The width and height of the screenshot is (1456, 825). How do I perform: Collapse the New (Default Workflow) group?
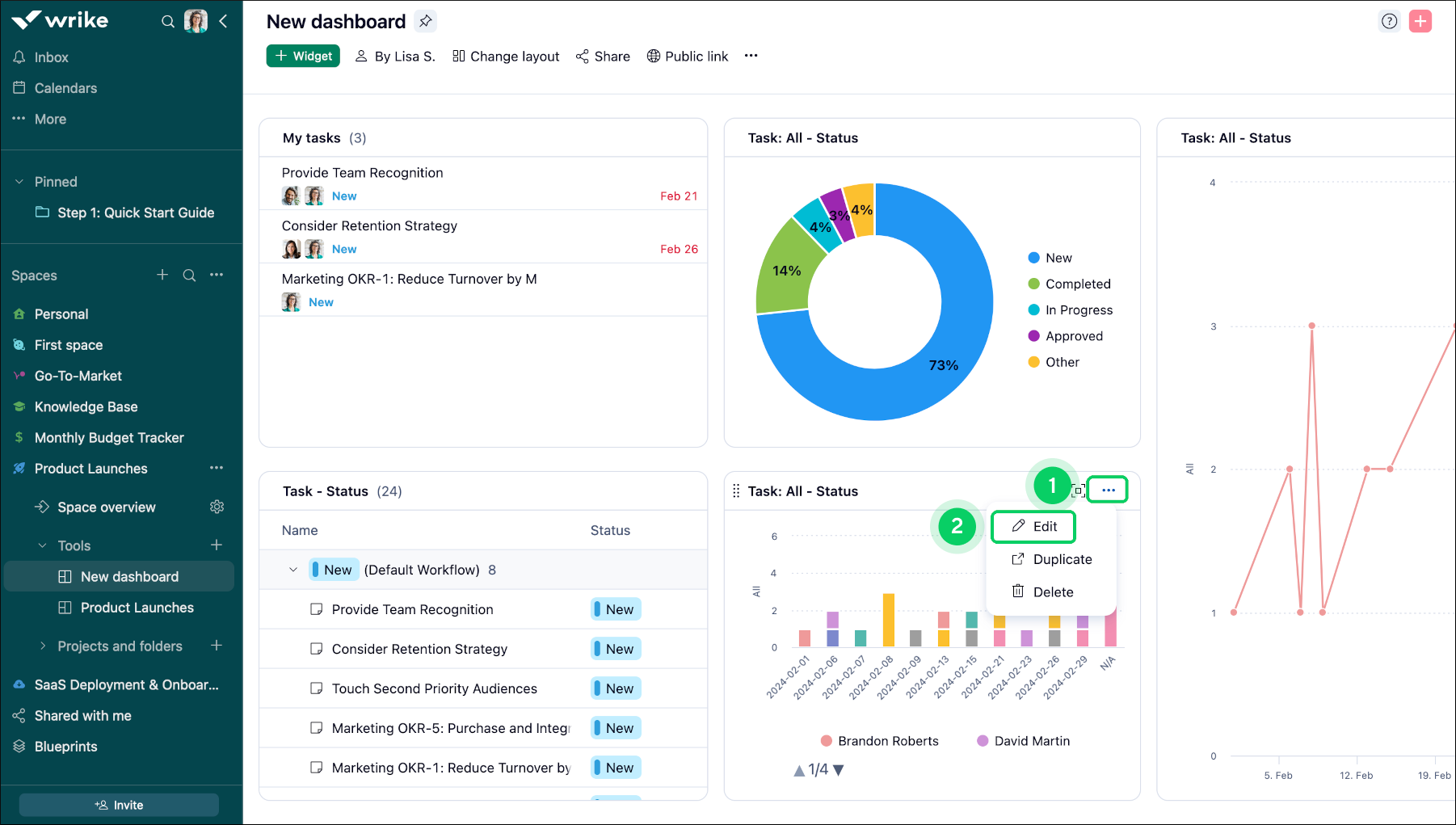tap(292, 569)
